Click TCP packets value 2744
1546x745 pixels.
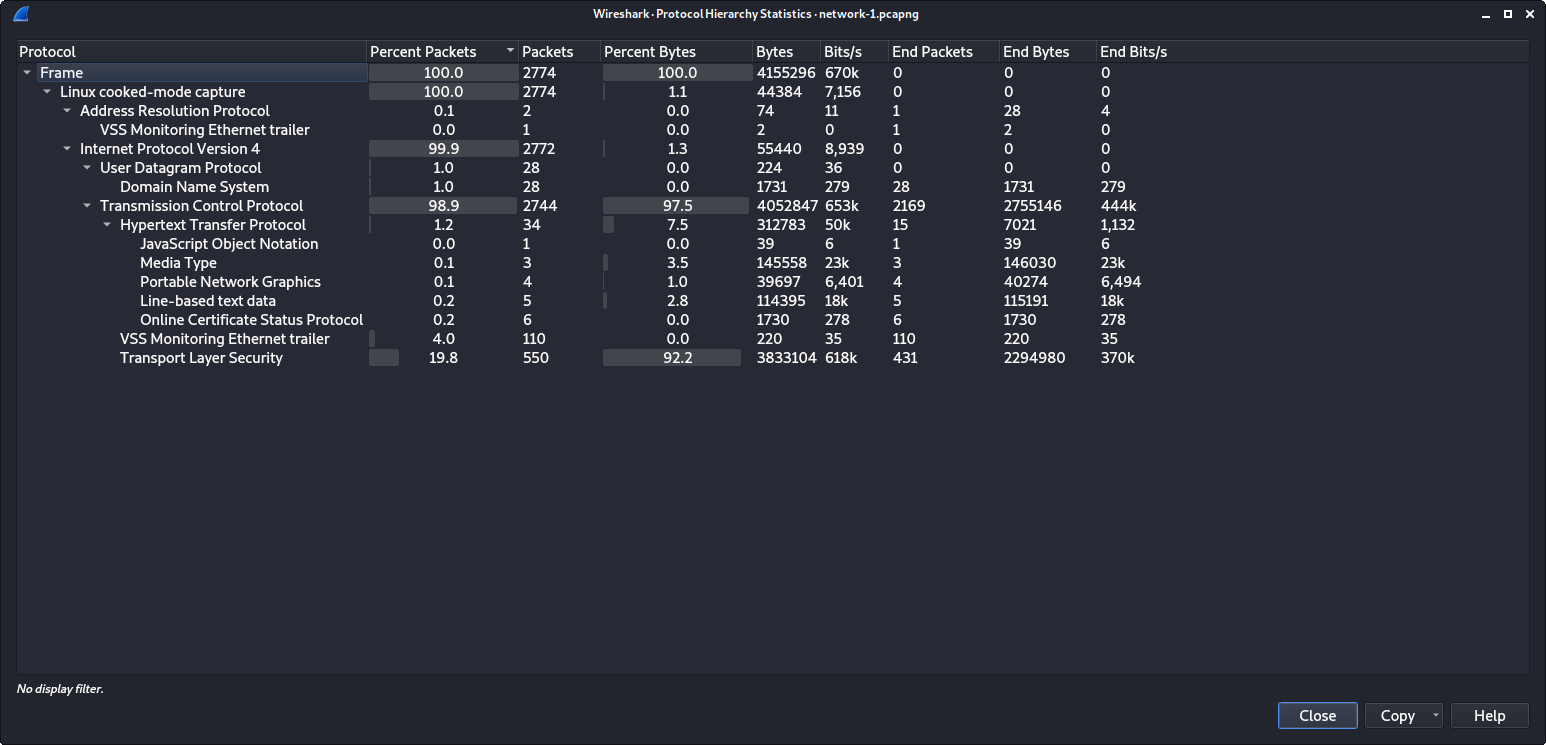[x=539, y=206]
